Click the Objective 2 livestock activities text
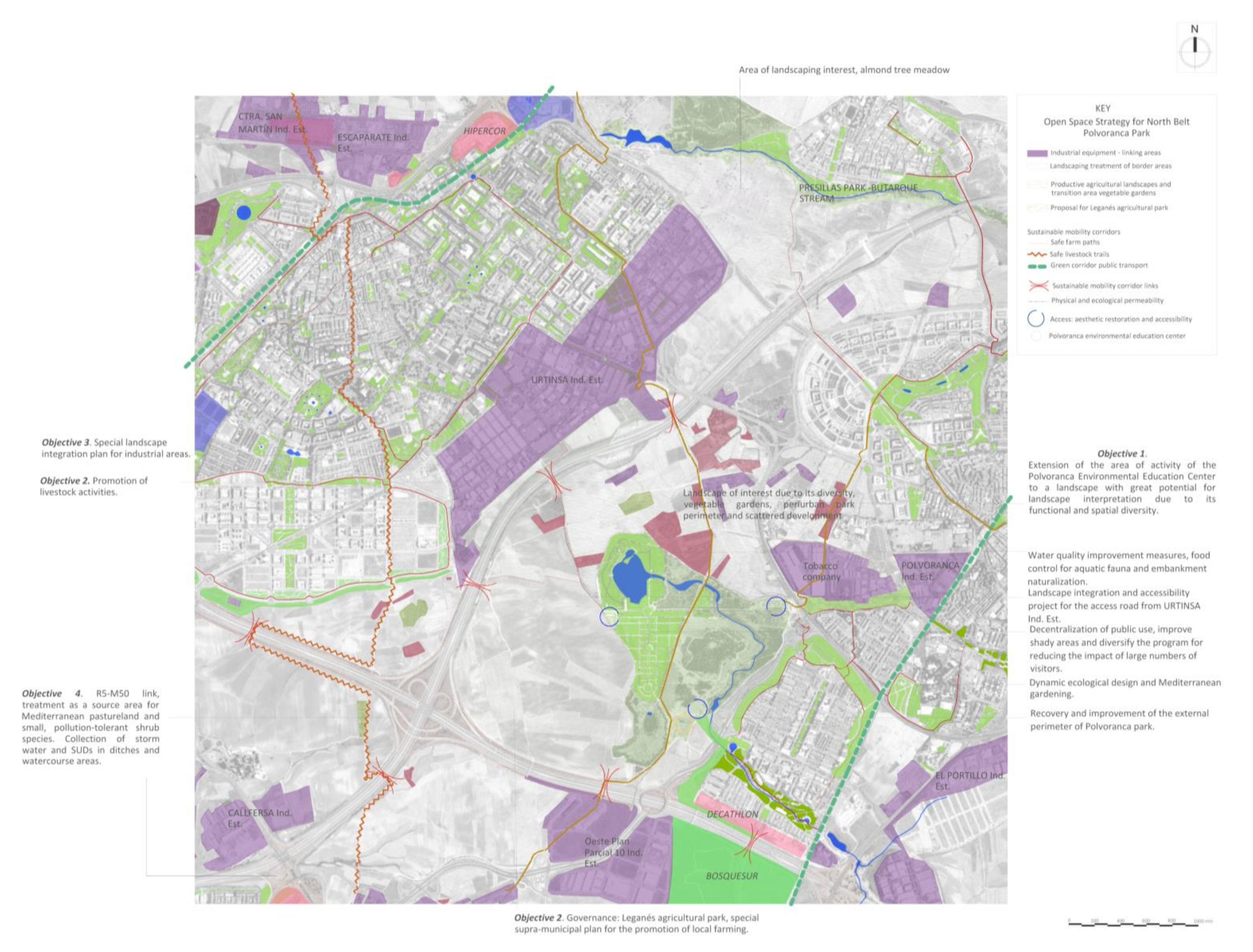Image resolution: width=1253 pixels, height=952 pixels. 93,486
